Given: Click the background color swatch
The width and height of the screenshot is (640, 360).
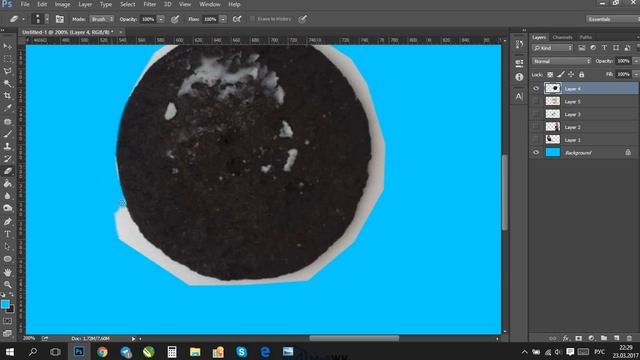Looking at the screenshot, I should coord(11,309).
